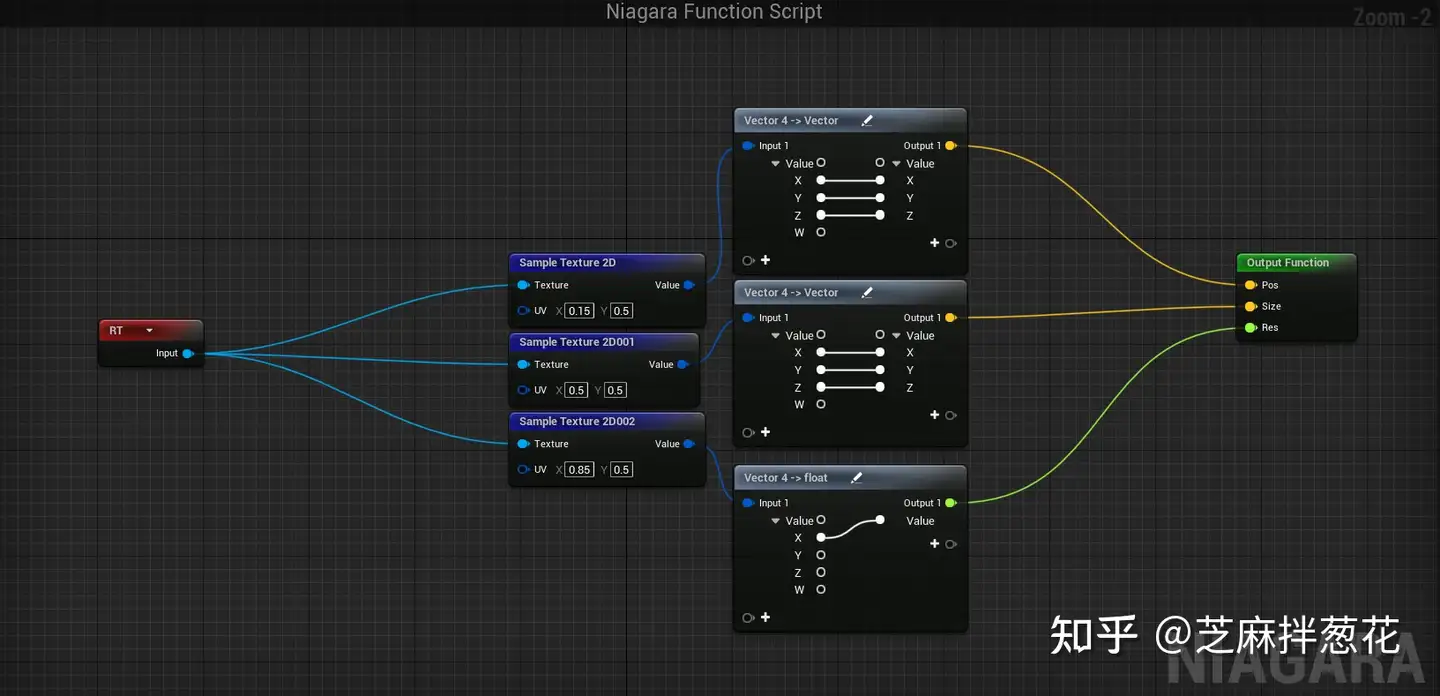
Task: Click the UV pin of Sample Texture 2D002
Action: pyautogui.click(x=523, y=470)
